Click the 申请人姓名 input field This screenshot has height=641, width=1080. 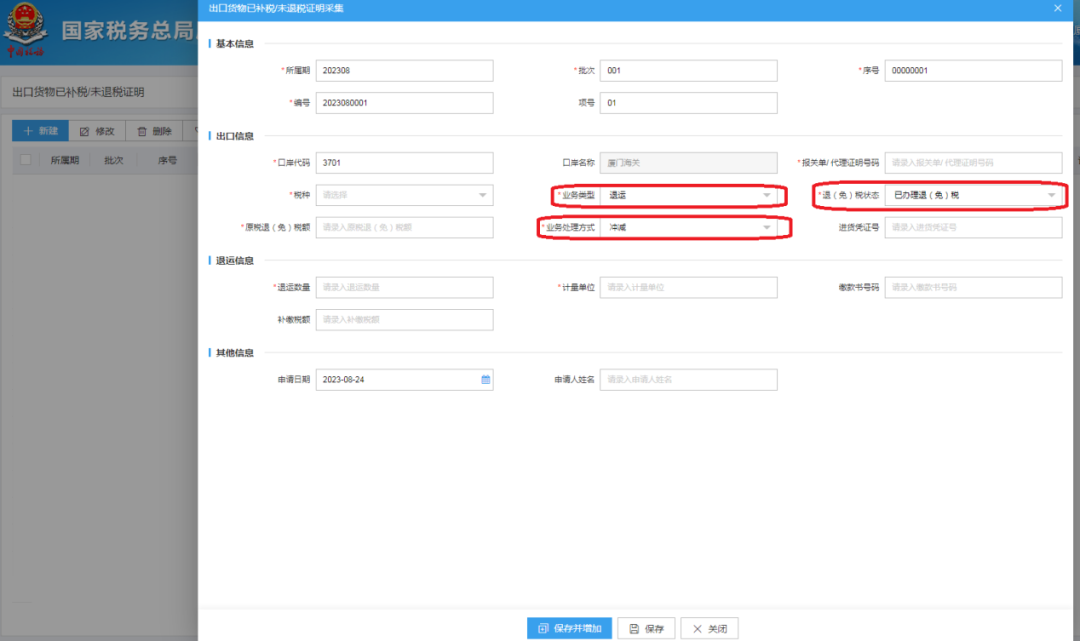(689, 379)
